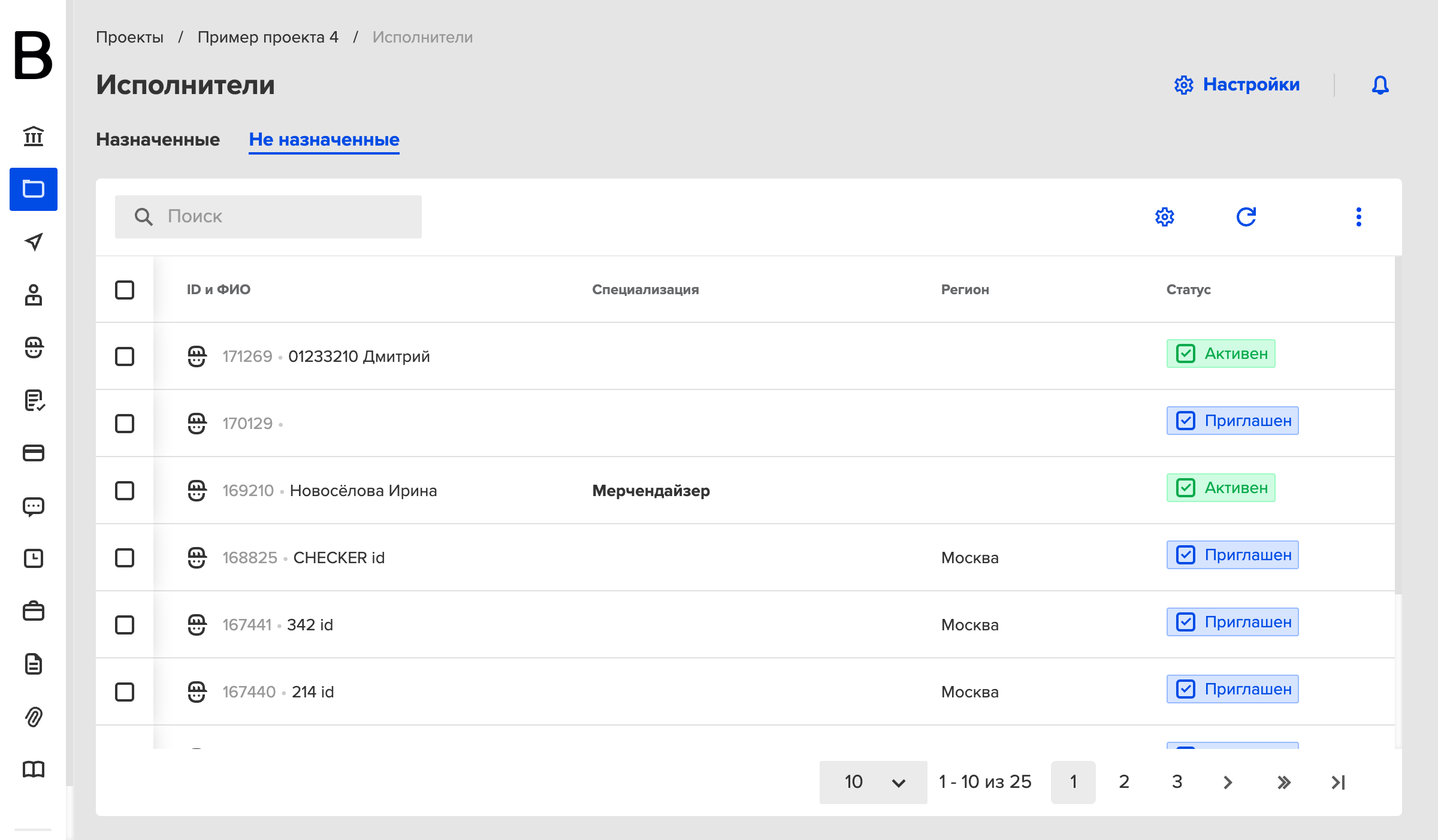
Task: Open table column settings gear
Action: pos(1165,216)
